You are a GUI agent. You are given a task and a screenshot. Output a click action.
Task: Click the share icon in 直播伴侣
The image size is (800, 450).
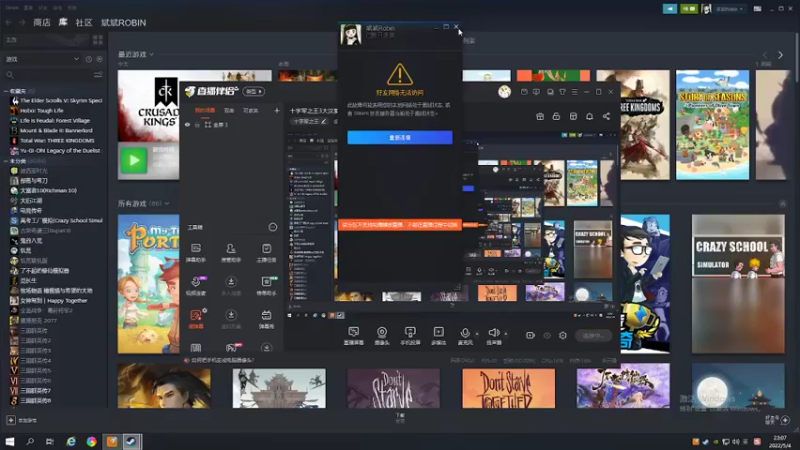tap(606, 116)
